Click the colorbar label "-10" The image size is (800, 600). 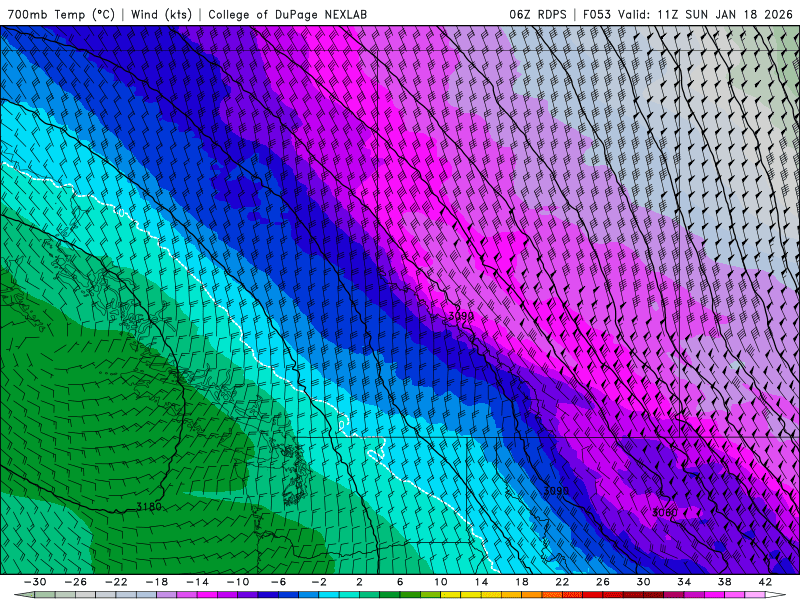click(238, 582)
